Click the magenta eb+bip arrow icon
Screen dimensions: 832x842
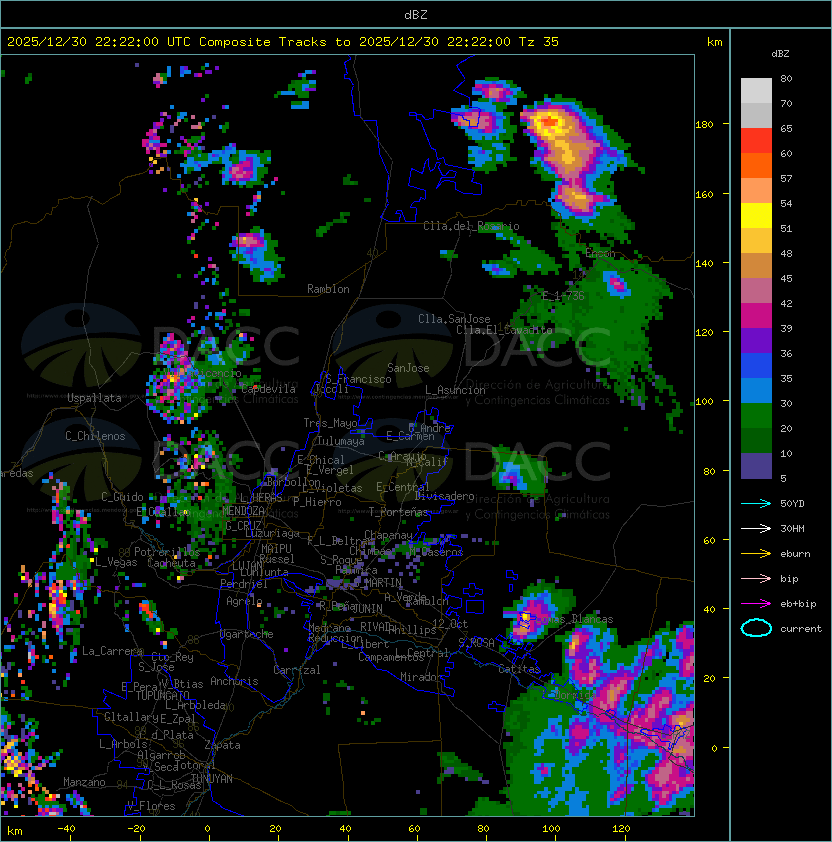756,604
